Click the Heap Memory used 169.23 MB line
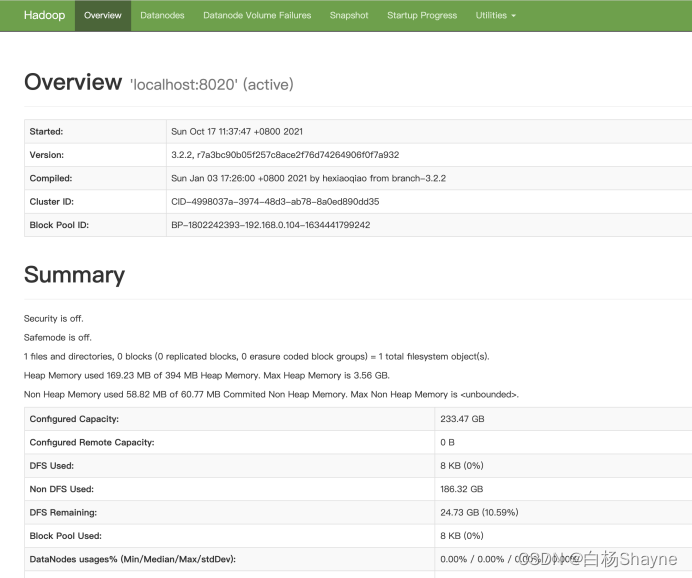The width and height of the screenshot is (692, 578). click(x=207, y=375)
